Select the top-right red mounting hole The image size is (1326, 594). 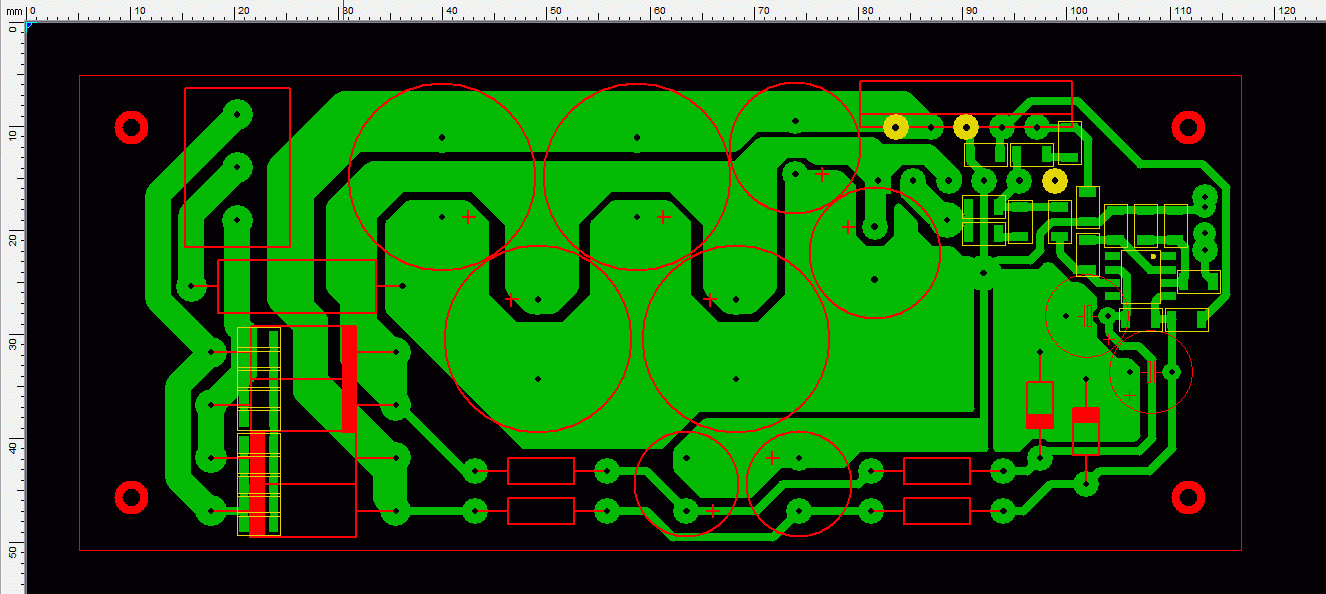(x=1188, y=127)
